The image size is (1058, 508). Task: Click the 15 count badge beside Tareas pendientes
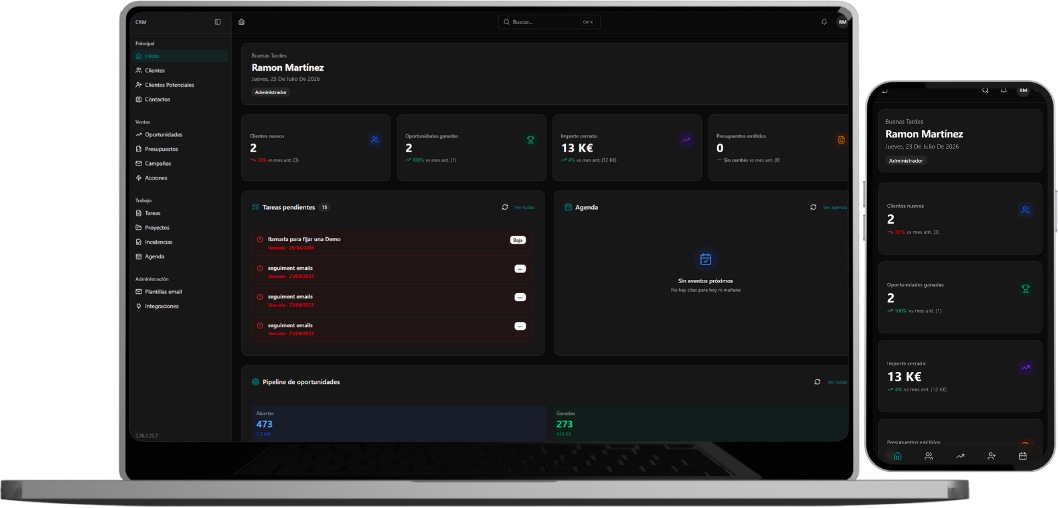click(x=325, y=207)
